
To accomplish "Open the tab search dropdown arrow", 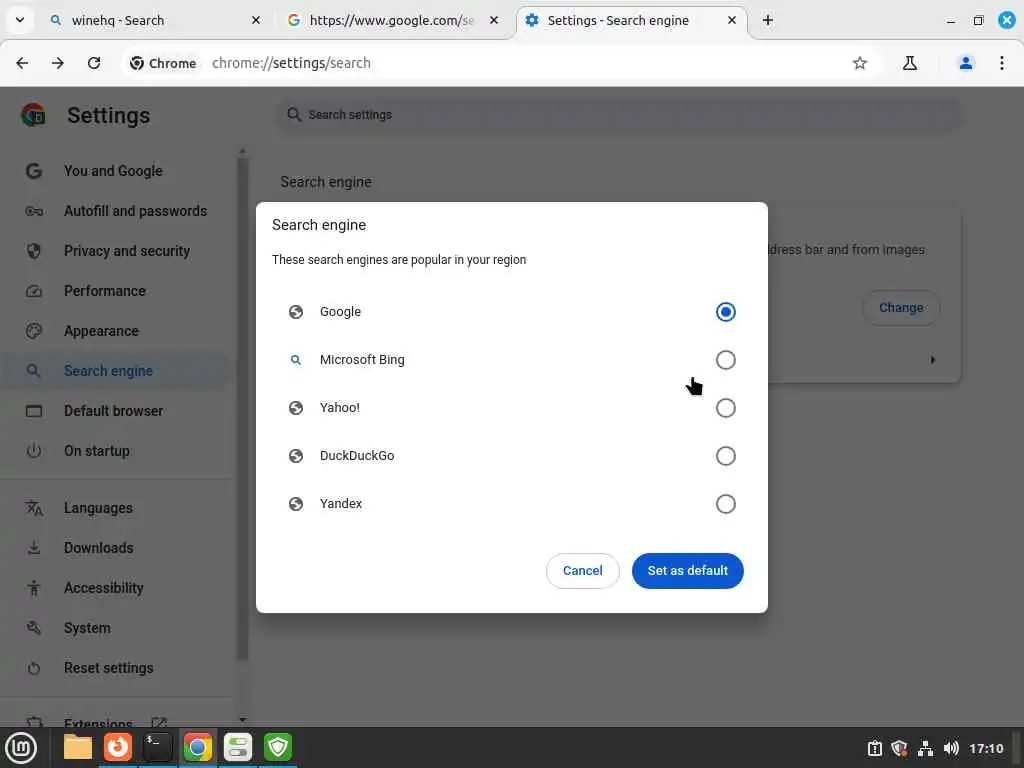I will 20,20.
